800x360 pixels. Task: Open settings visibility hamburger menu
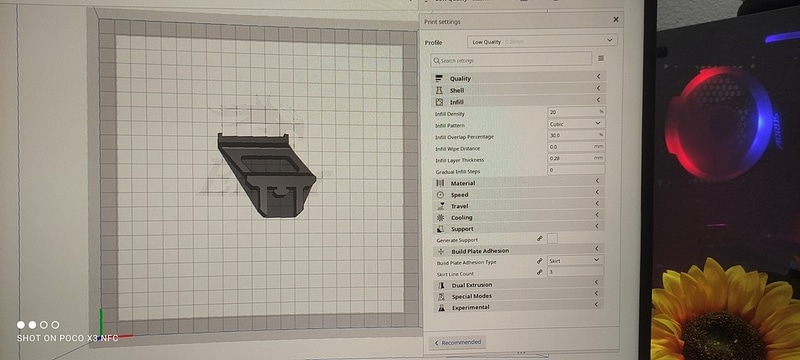(x=601, y=59)
